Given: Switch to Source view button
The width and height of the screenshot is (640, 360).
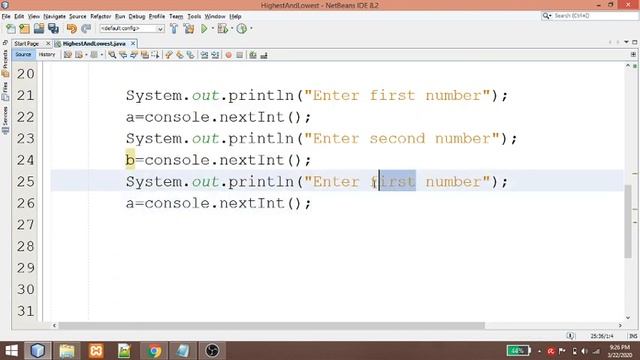Looking at the screenshot, I should coord(23,55).
